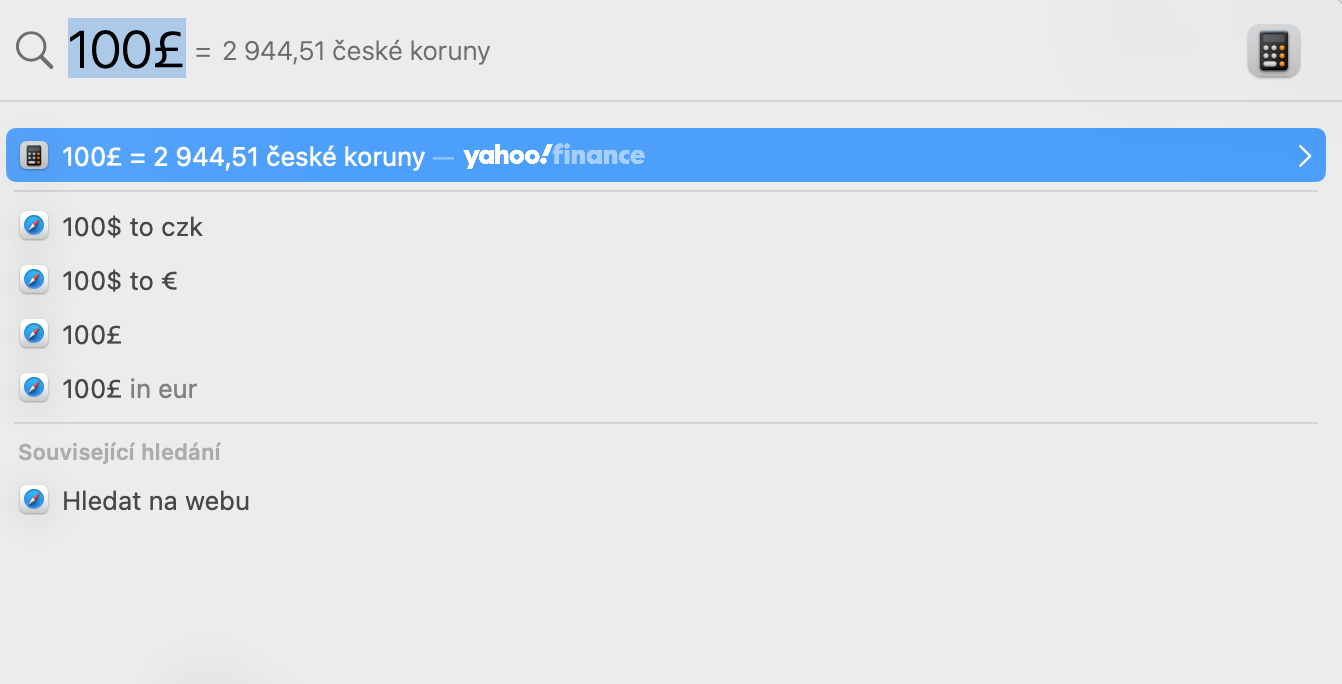Expand the top result with right chevron
The height and width of the screenshot is (684, 1342).
click(x=1304, y=156)
